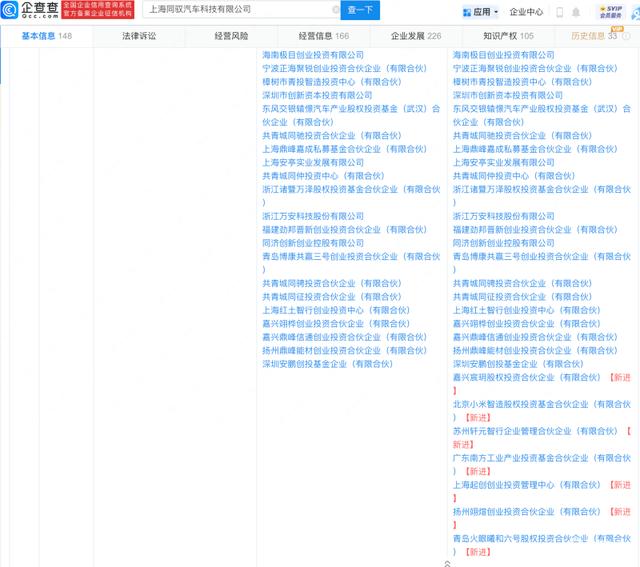The image size is (640, 567).
Task: Click the info icon beside 历史信息
Action: (x=626, y=36)
